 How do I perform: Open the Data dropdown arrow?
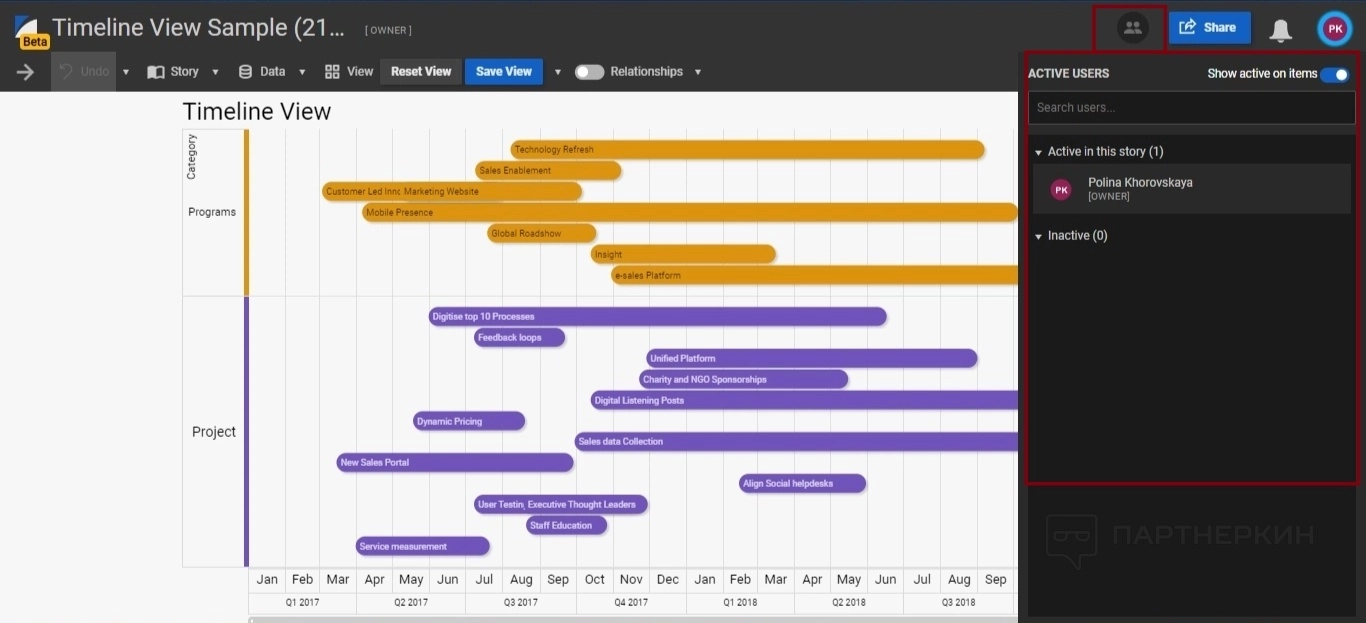(x=302, y=72)
